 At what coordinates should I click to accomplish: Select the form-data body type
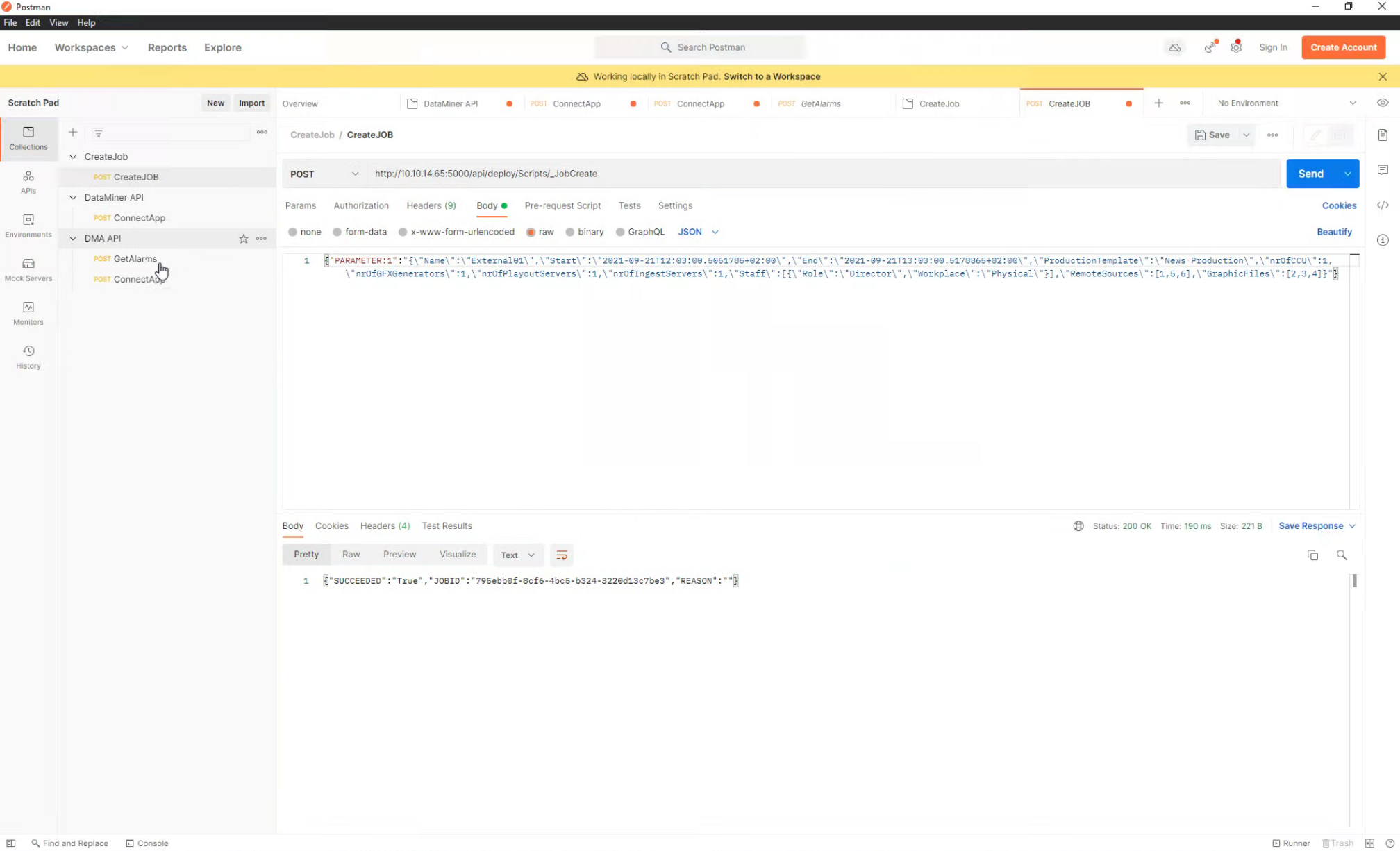tap(360, 232)
